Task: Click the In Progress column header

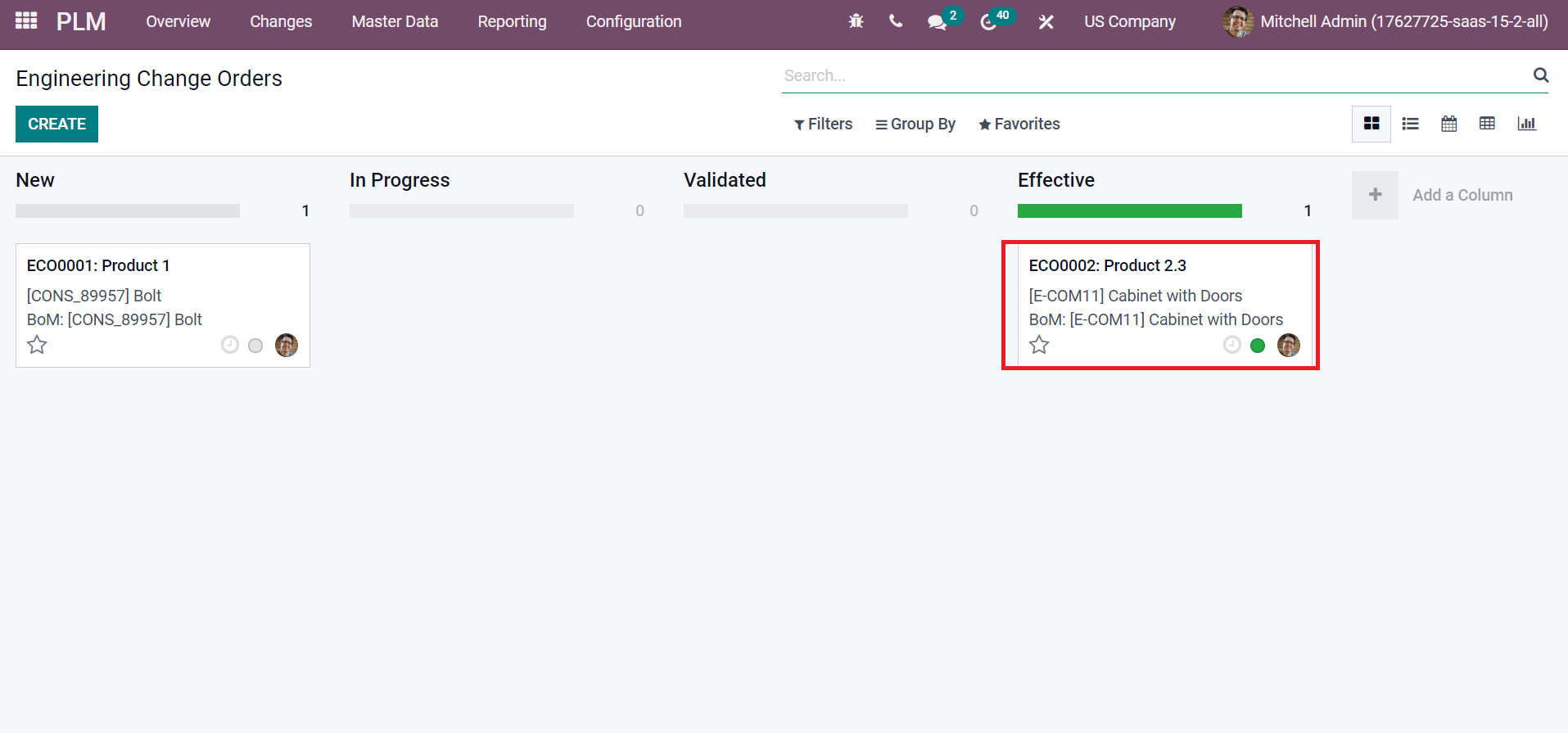Action: (x=400, y=180)
